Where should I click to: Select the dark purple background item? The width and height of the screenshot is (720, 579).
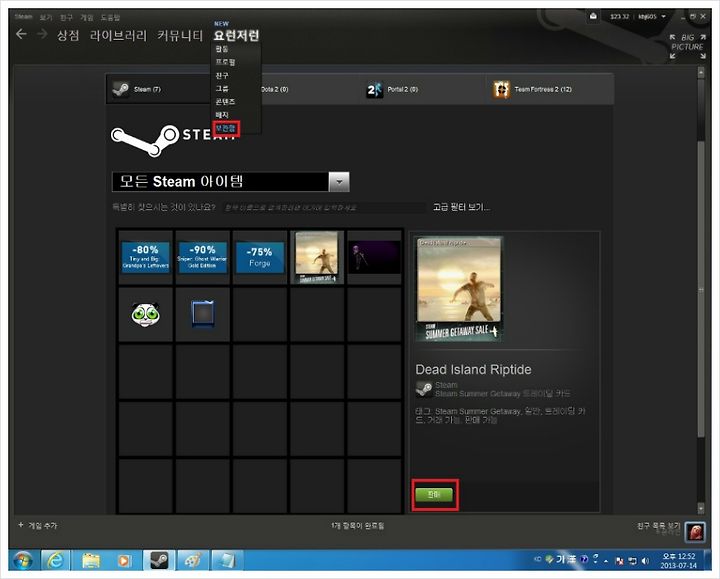pyautogui.click(x=374, y=257)
